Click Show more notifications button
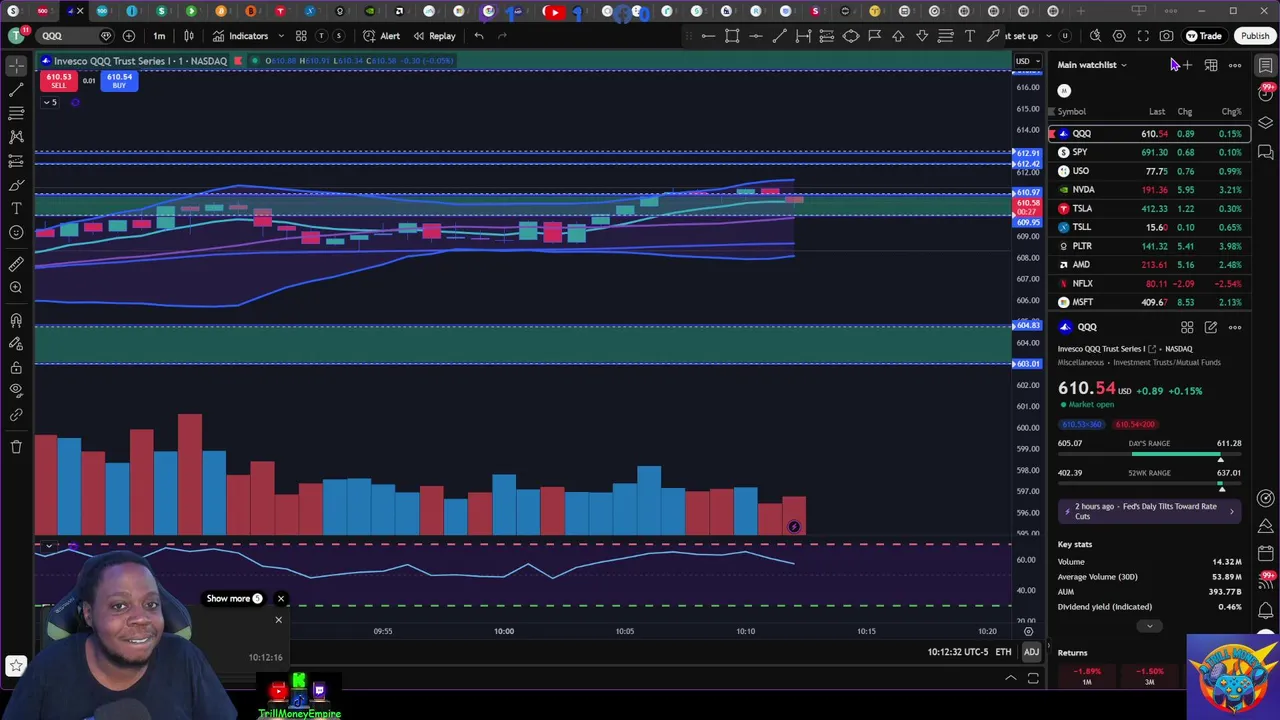The width and height of the screenshot is (1280, 720). 234,599
